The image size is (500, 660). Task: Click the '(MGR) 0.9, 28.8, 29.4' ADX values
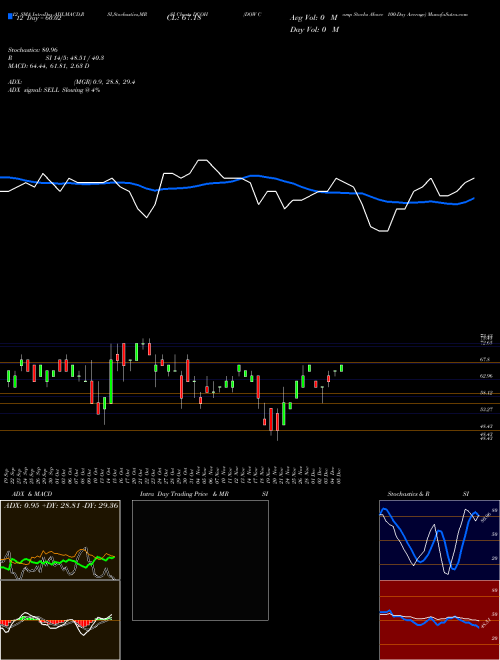104,82
